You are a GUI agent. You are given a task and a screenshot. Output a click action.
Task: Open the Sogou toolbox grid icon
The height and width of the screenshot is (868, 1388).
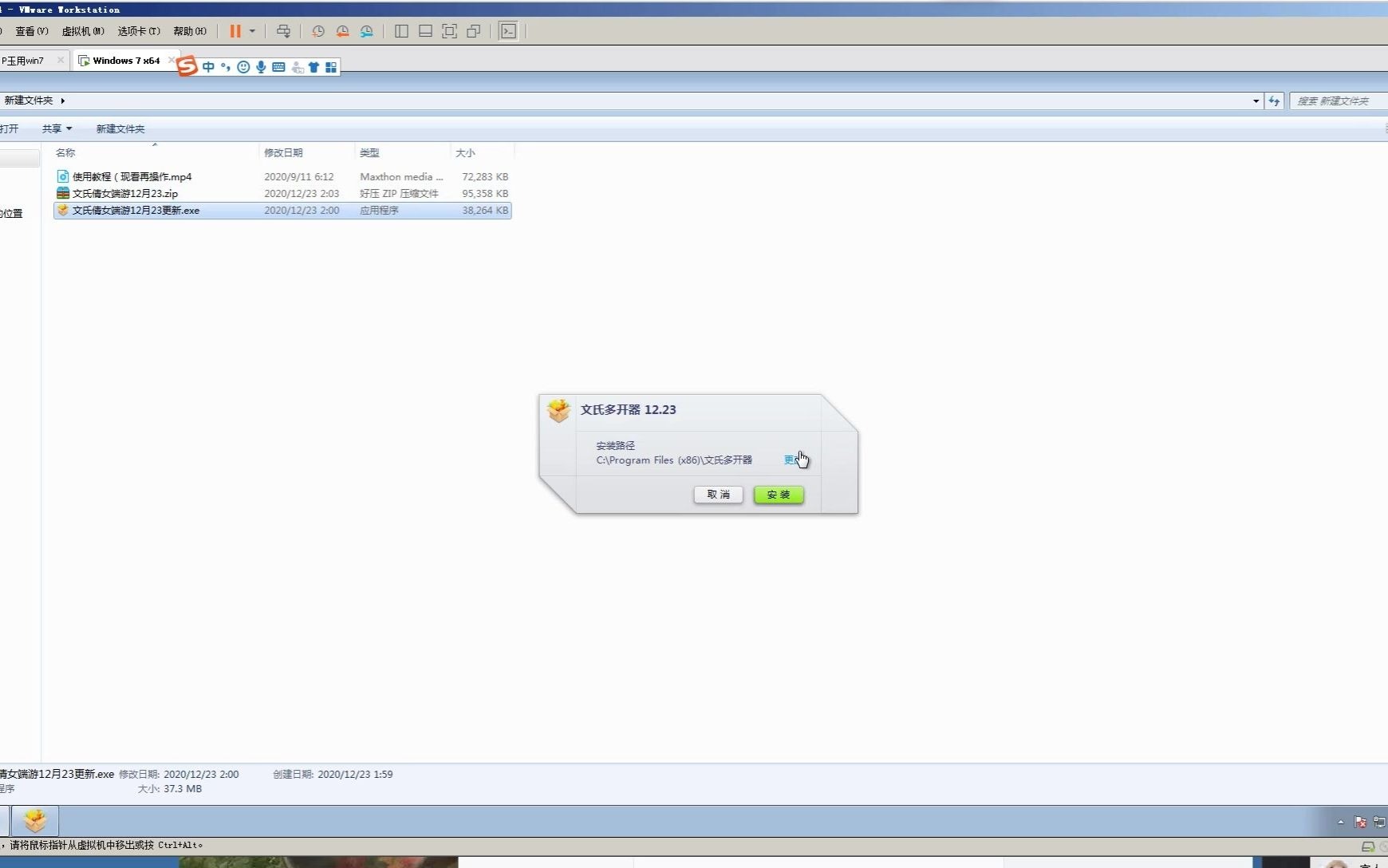click(331, 67)
